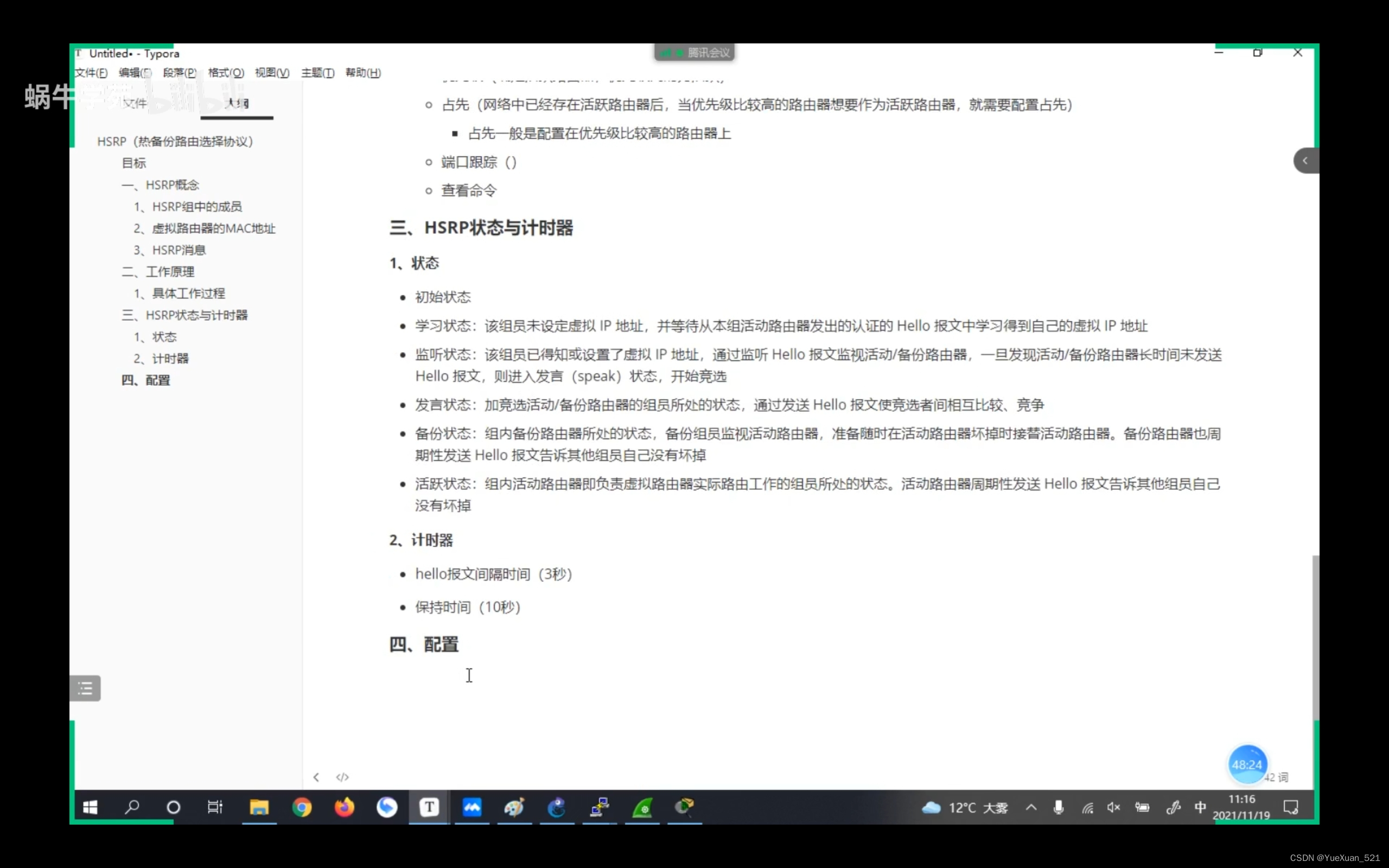Click the bullet 查看命令
Image resolution: width=1389 pixels, height=868 pixels.
coord(468,190)
